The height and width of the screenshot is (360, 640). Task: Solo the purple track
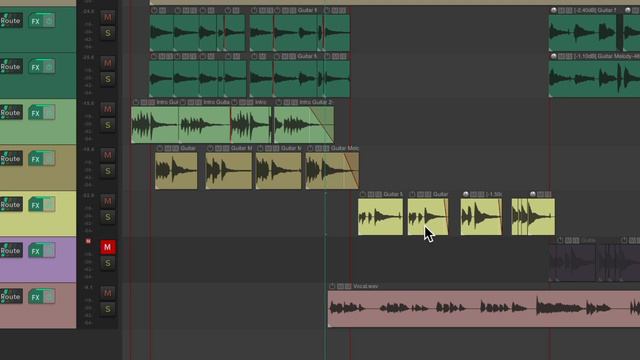tap(108, 263)
